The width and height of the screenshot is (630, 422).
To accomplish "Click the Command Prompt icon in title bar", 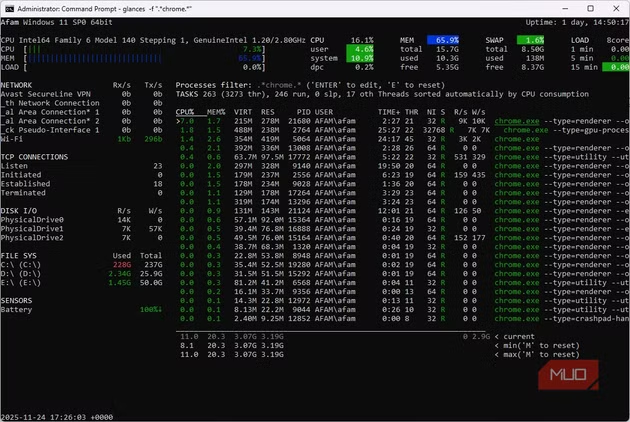I will click(x=9, y=7).
